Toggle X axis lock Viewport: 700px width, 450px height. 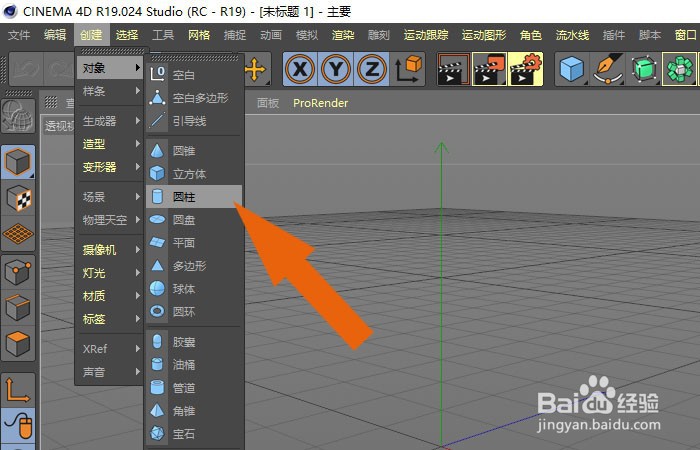tap(300, 69)
